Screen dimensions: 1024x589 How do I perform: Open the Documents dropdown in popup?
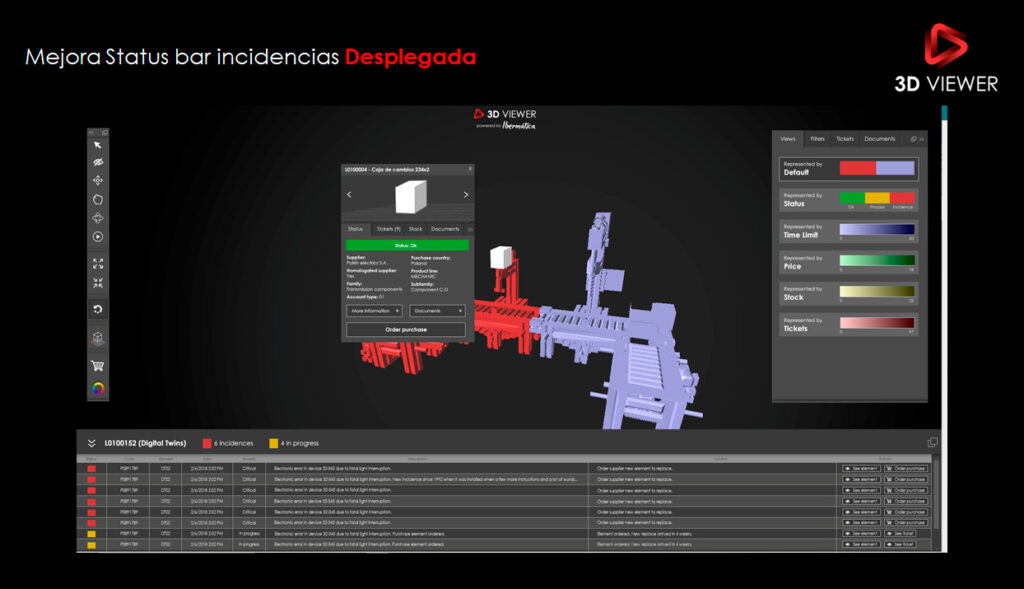click(437, 311)
